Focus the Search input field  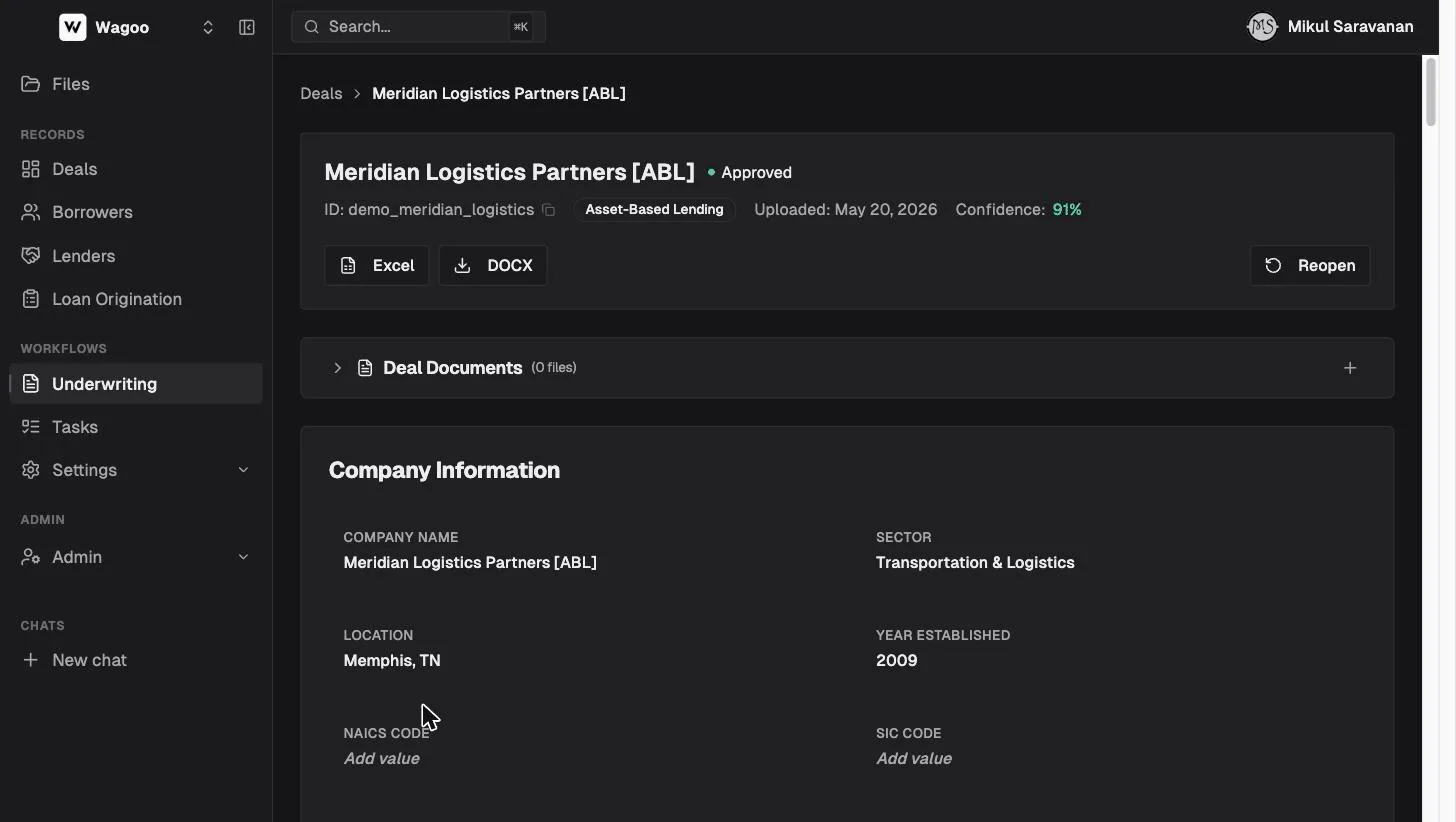pyautogui.click(x=418, y=27)
